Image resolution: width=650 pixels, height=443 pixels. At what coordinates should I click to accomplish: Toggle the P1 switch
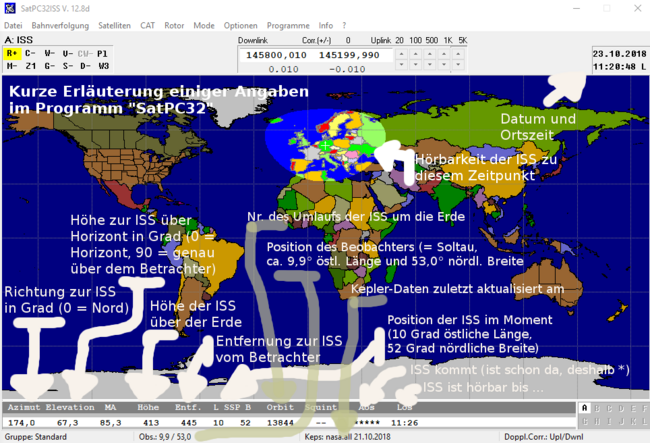[x=102, y=53]
